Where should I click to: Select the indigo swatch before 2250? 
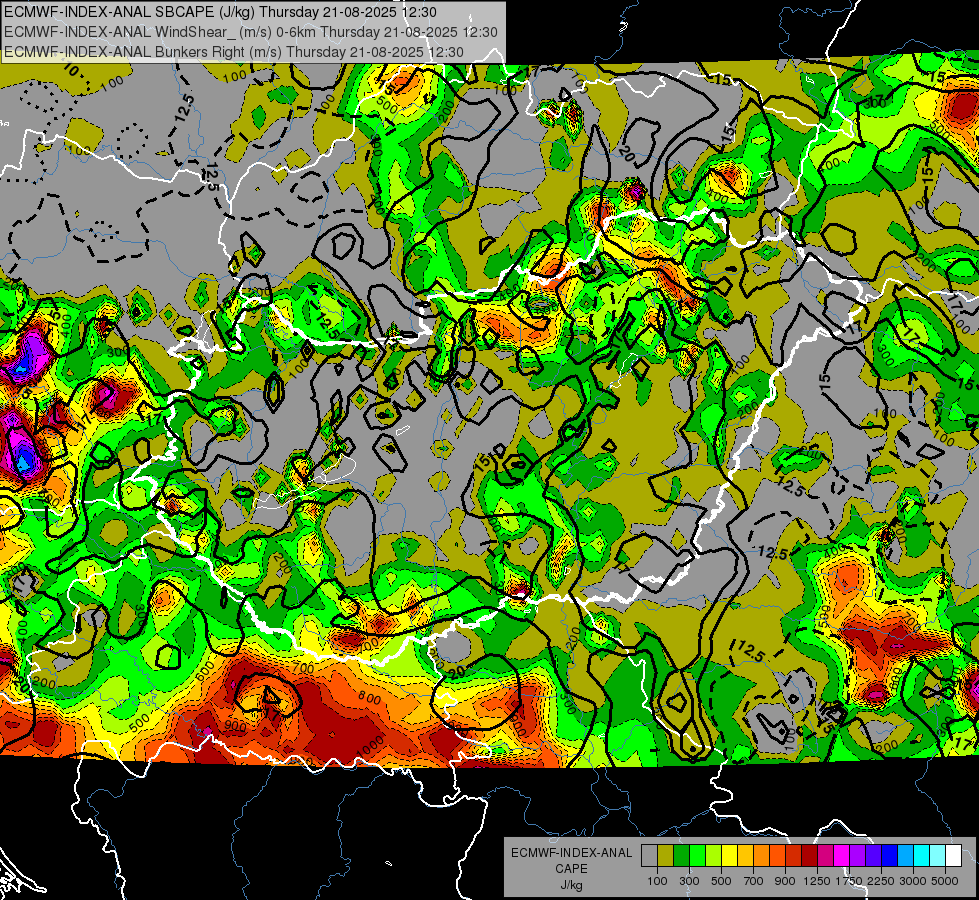coord(873,856)
